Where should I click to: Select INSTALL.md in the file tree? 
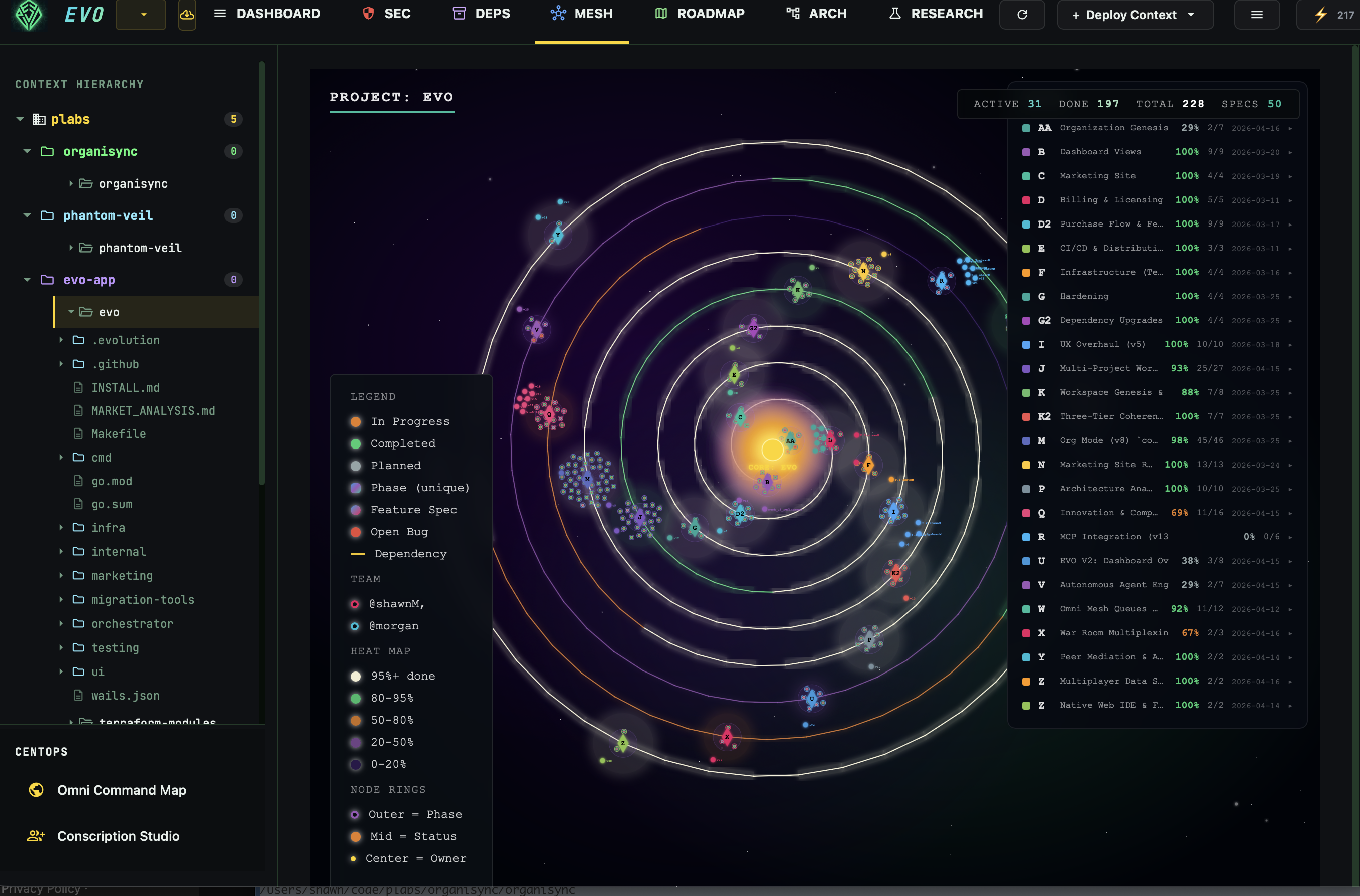coord(126,388)
